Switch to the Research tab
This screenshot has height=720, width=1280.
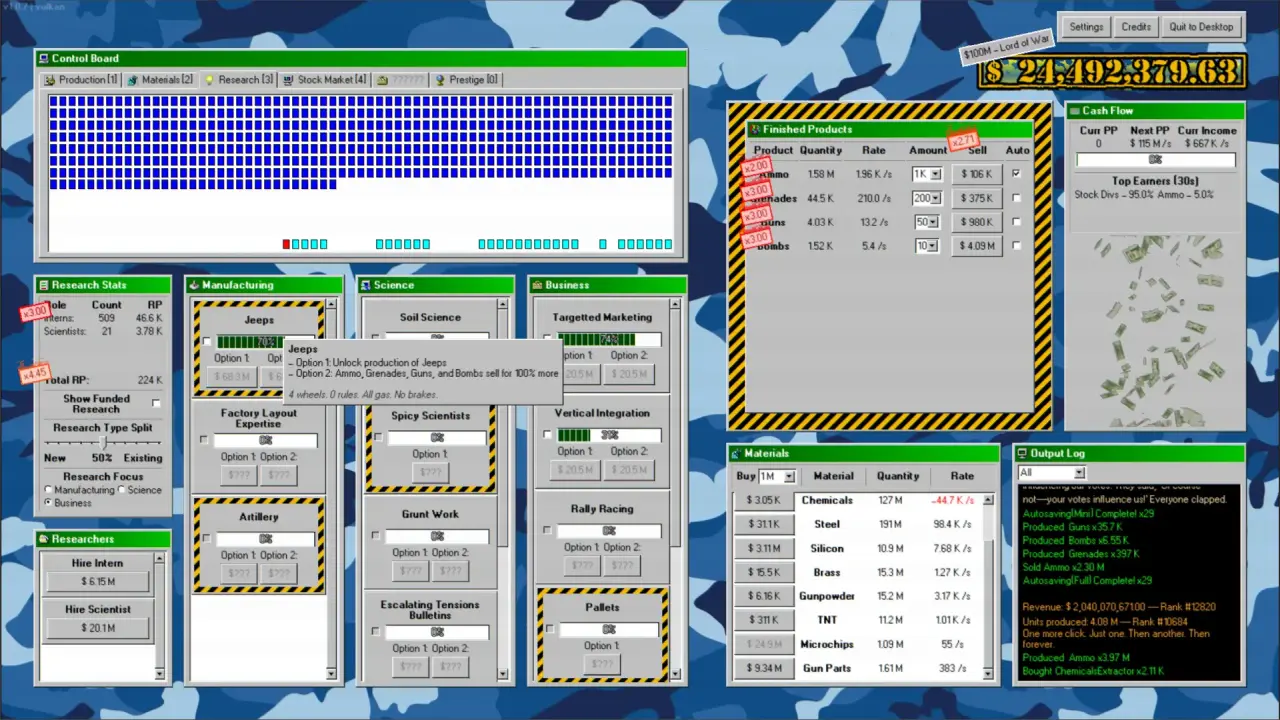[238, 80]
